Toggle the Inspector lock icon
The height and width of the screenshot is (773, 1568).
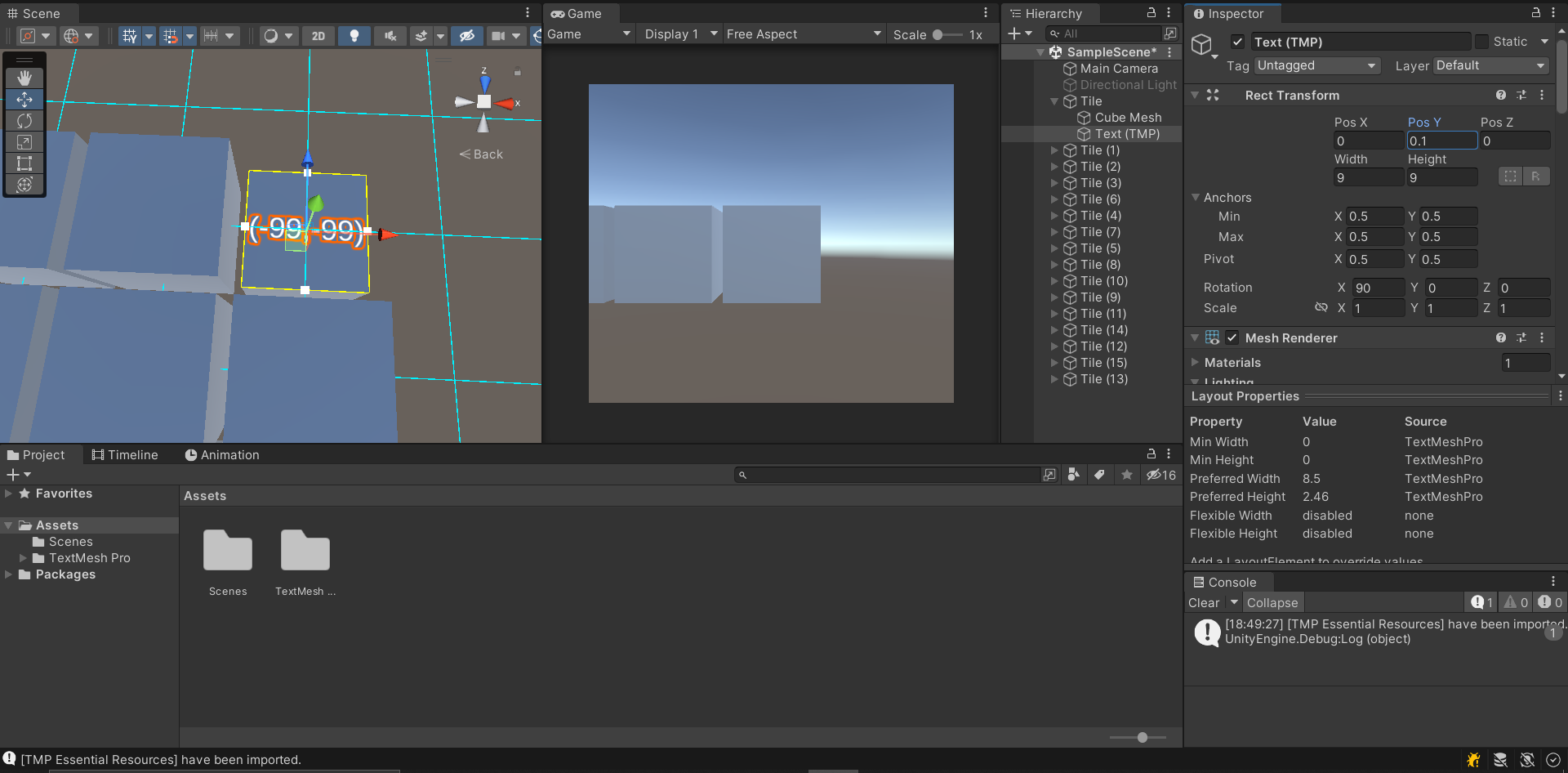[1535, 13]
